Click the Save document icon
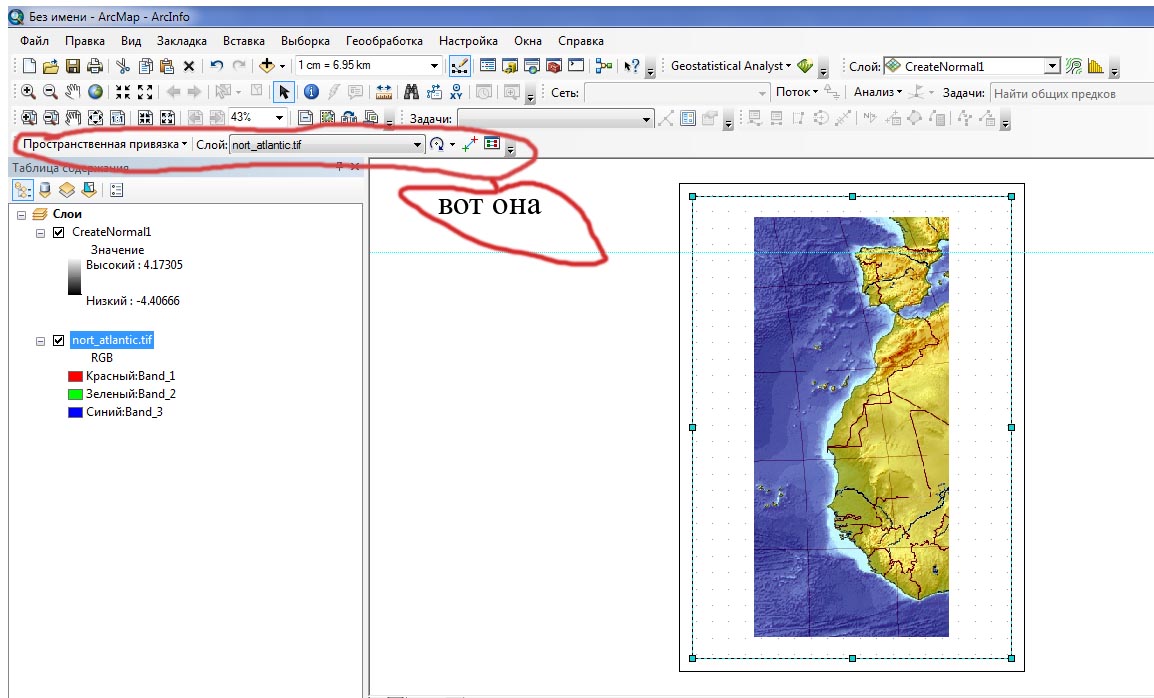The image size is (1154, 698). click(73, 67)
